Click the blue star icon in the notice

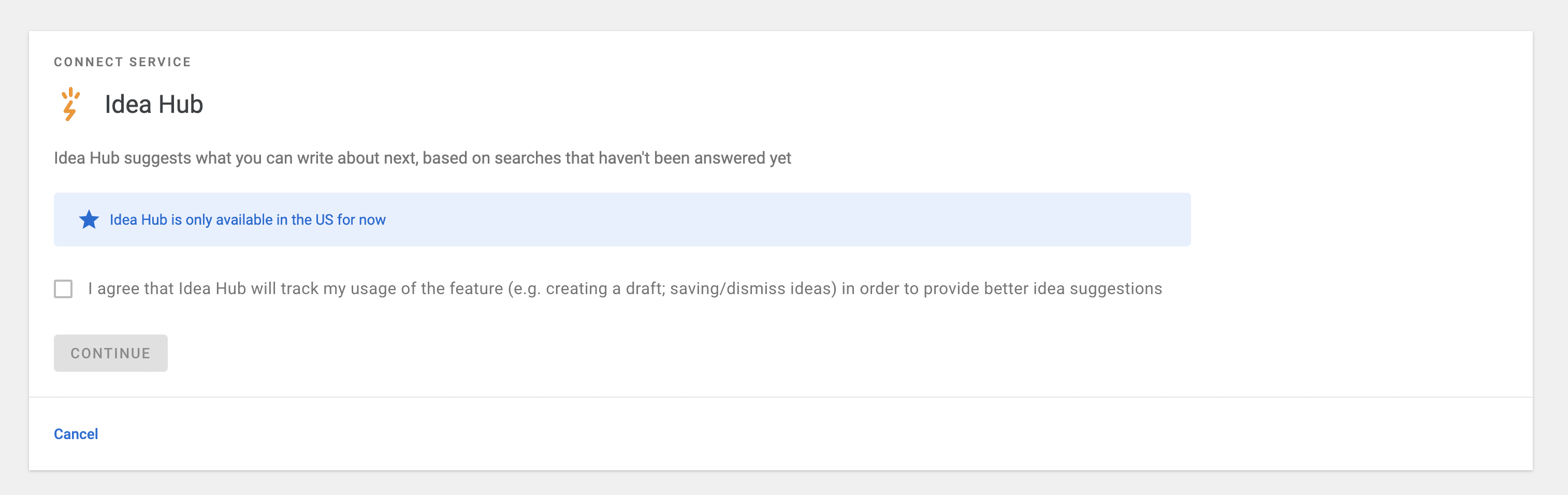tap(89, 220)
